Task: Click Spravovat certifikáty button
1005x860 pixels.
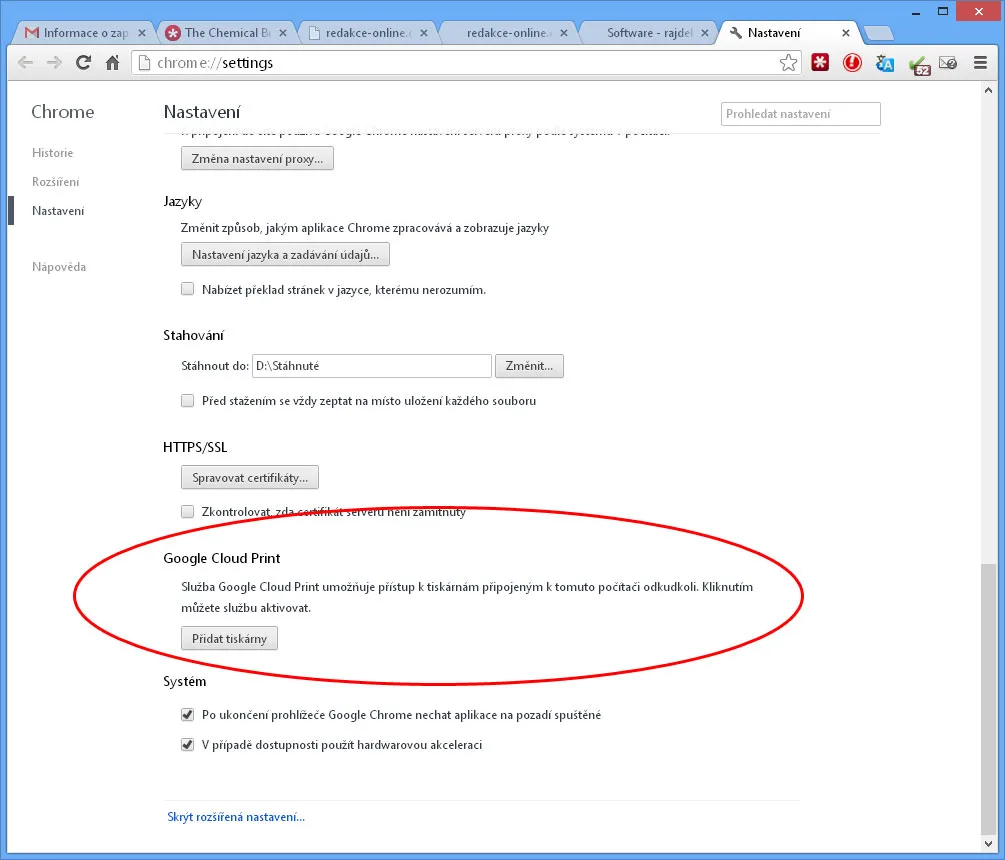Action: (x=250, y=477)
